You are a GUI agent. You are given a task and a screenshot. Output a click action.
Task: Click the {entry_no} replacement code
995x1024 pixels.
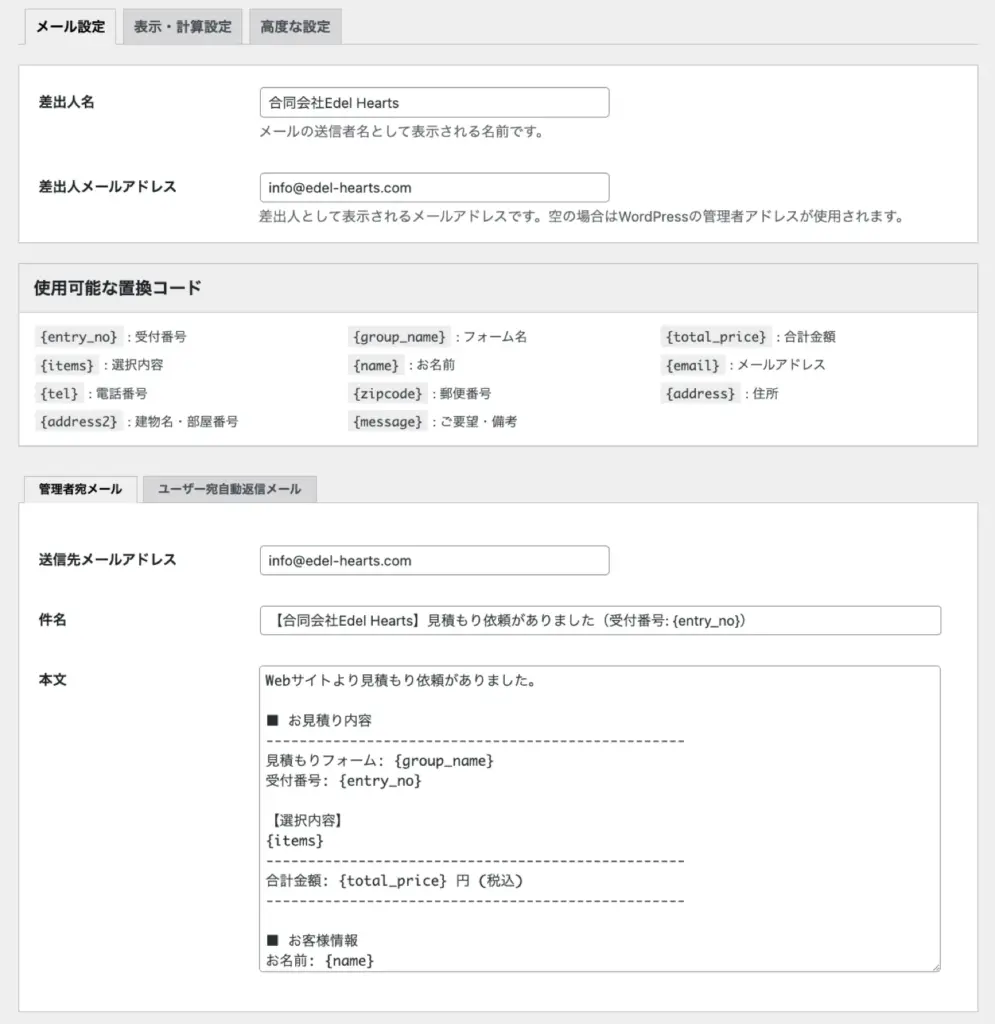tap(78, 337)
